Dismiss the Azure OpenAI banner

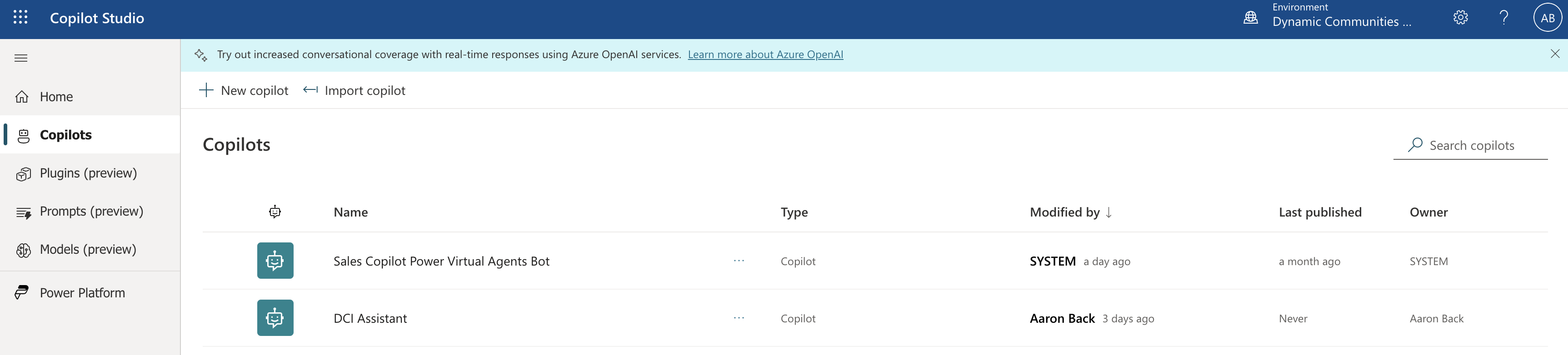(x=1555, y=54)
